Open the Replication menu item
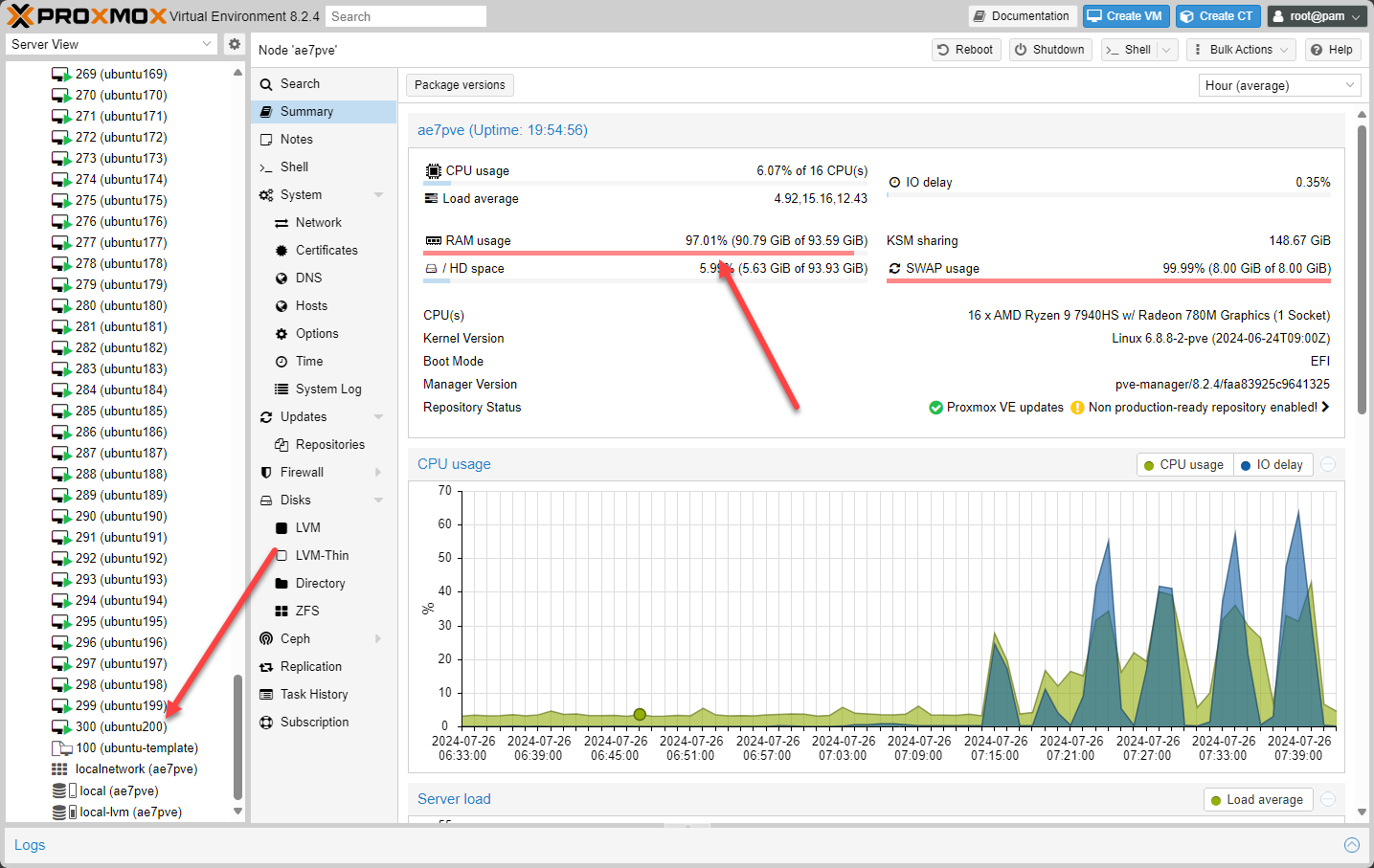Viewport: 1374px width, 868px height. click(324, 667)
